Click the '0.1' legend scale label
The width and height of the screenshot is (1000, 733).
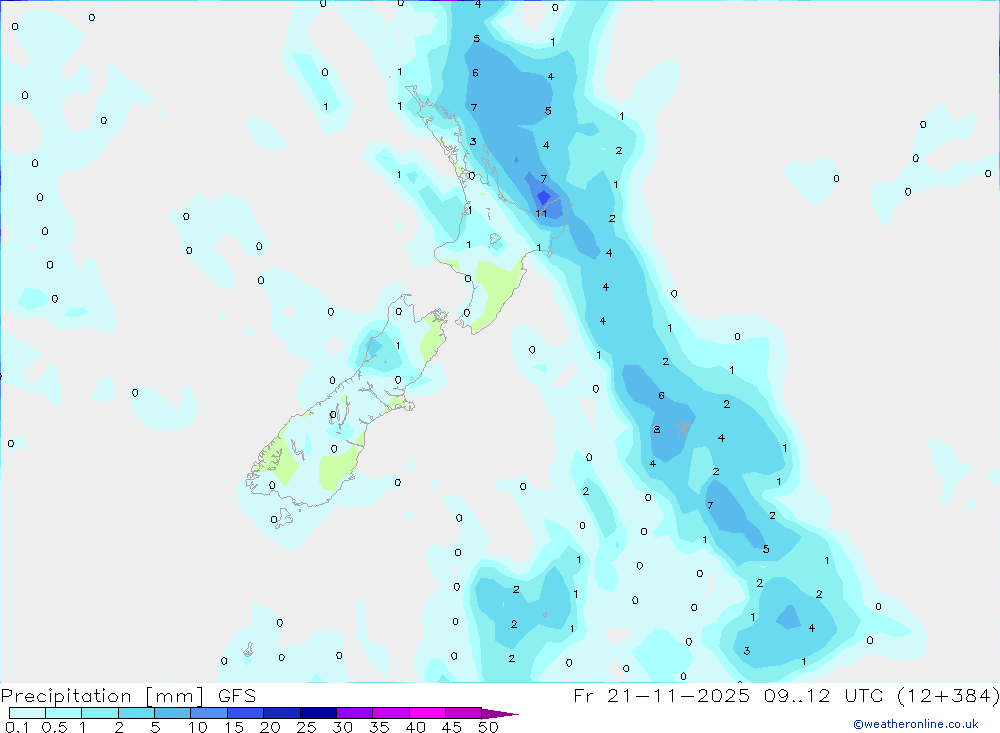pos(17,727)
